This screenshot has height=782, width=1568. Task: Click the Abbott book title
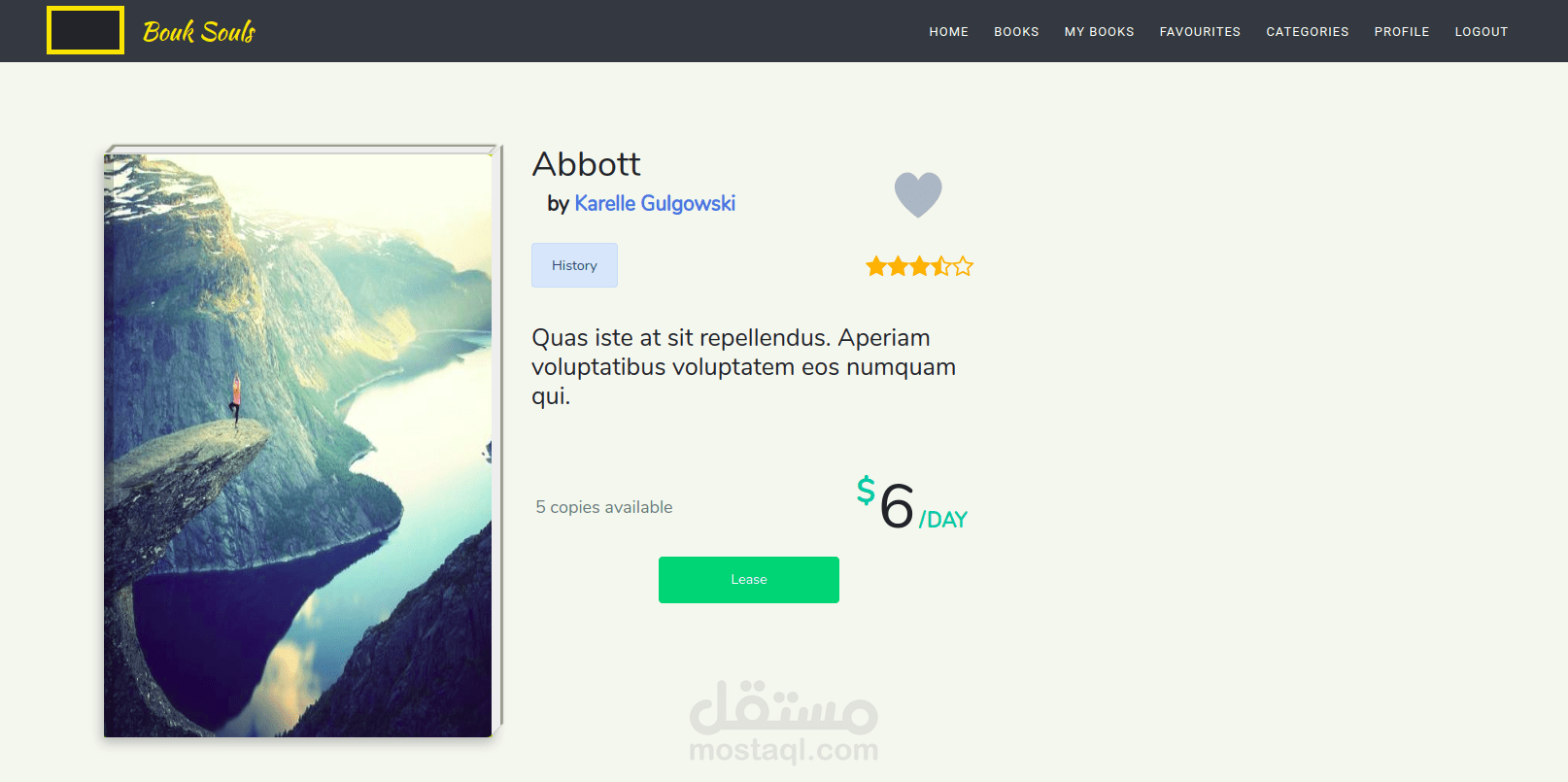coord(587,164)
